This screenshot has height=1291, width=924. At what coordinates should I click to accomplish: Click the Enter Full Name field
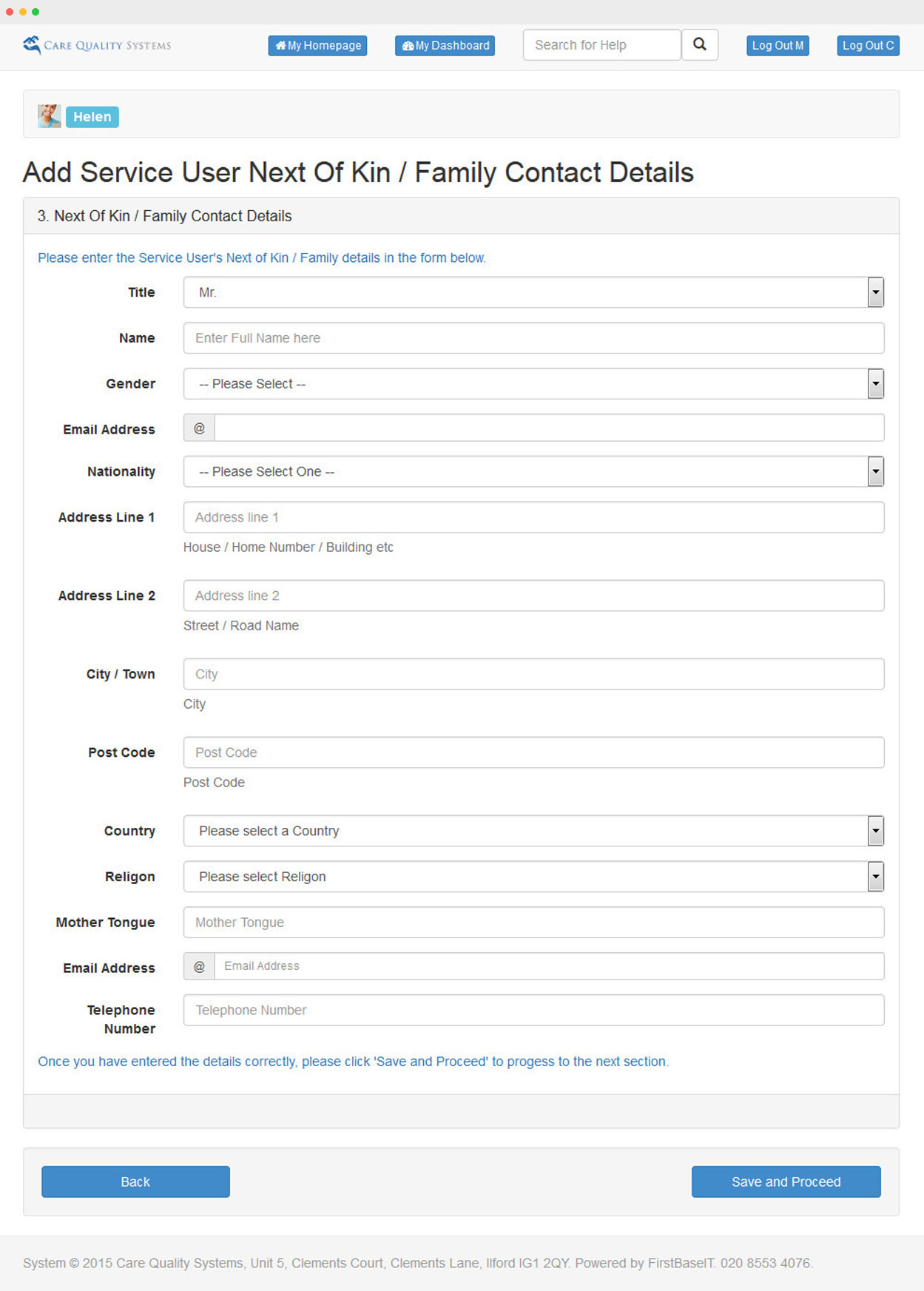pos(533,338)
